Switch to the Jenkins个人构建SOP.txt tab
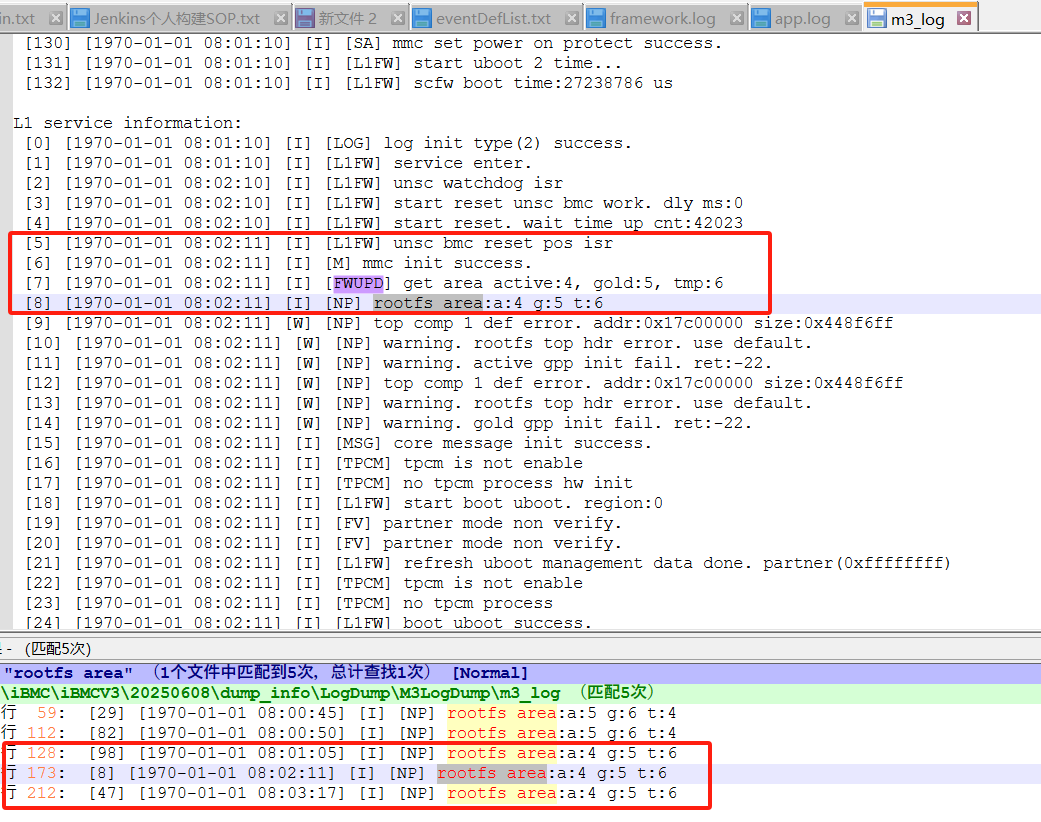The image size is (1041, 822). 176,18
